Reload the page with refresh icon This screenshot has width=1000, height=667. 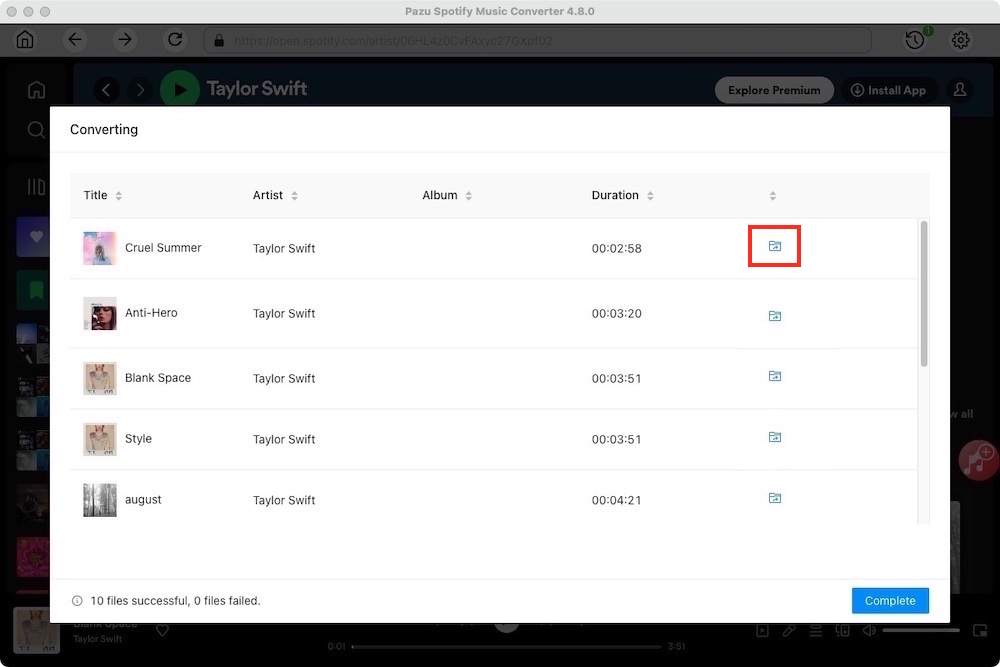pyautogui.click(x=175, y=40)
